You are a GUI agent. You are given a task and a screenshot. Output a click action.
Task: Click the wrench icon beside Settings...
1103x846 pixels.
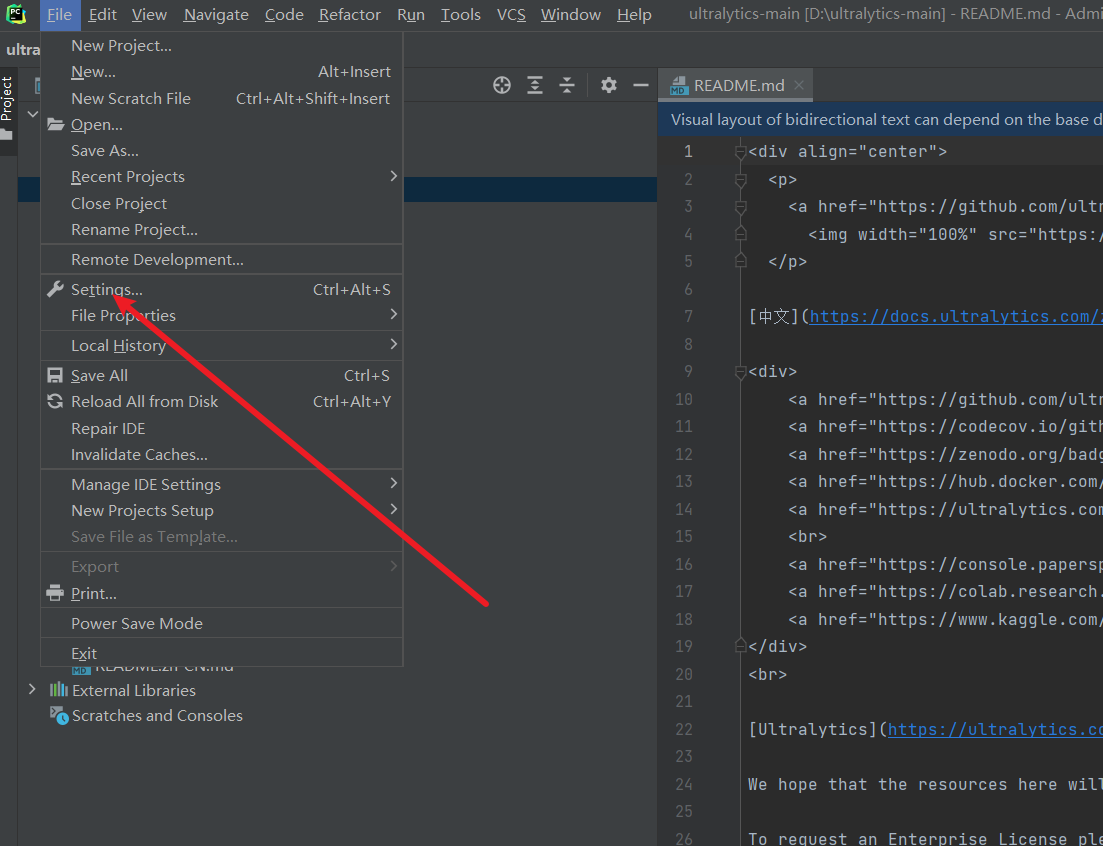click(x=55, y=289)
